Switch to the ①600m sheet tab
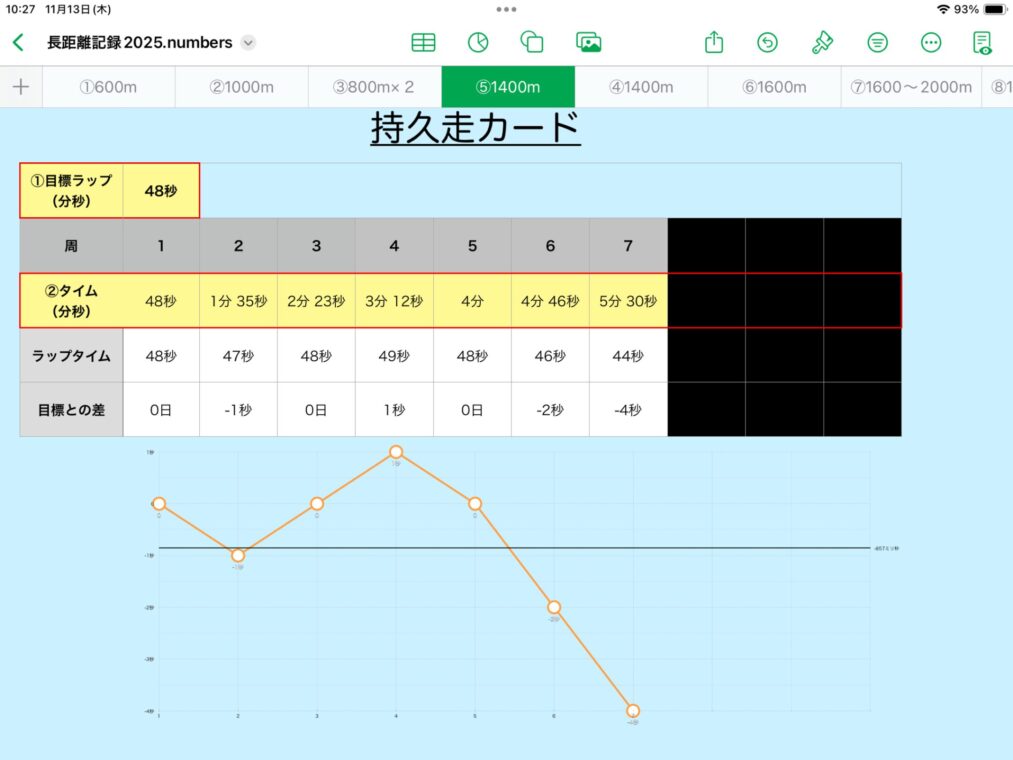The width and height of the screenshot is (1013, 760). click(x=108, y=87)
